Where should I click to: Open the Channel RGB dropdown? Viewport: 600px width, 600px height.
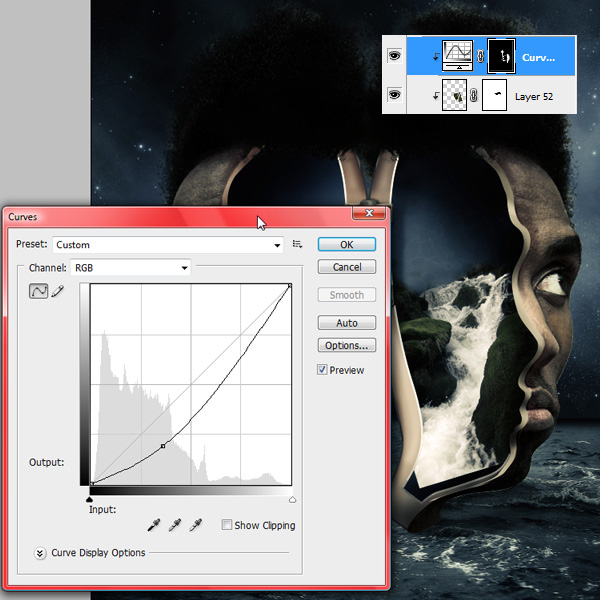(130, 267)
